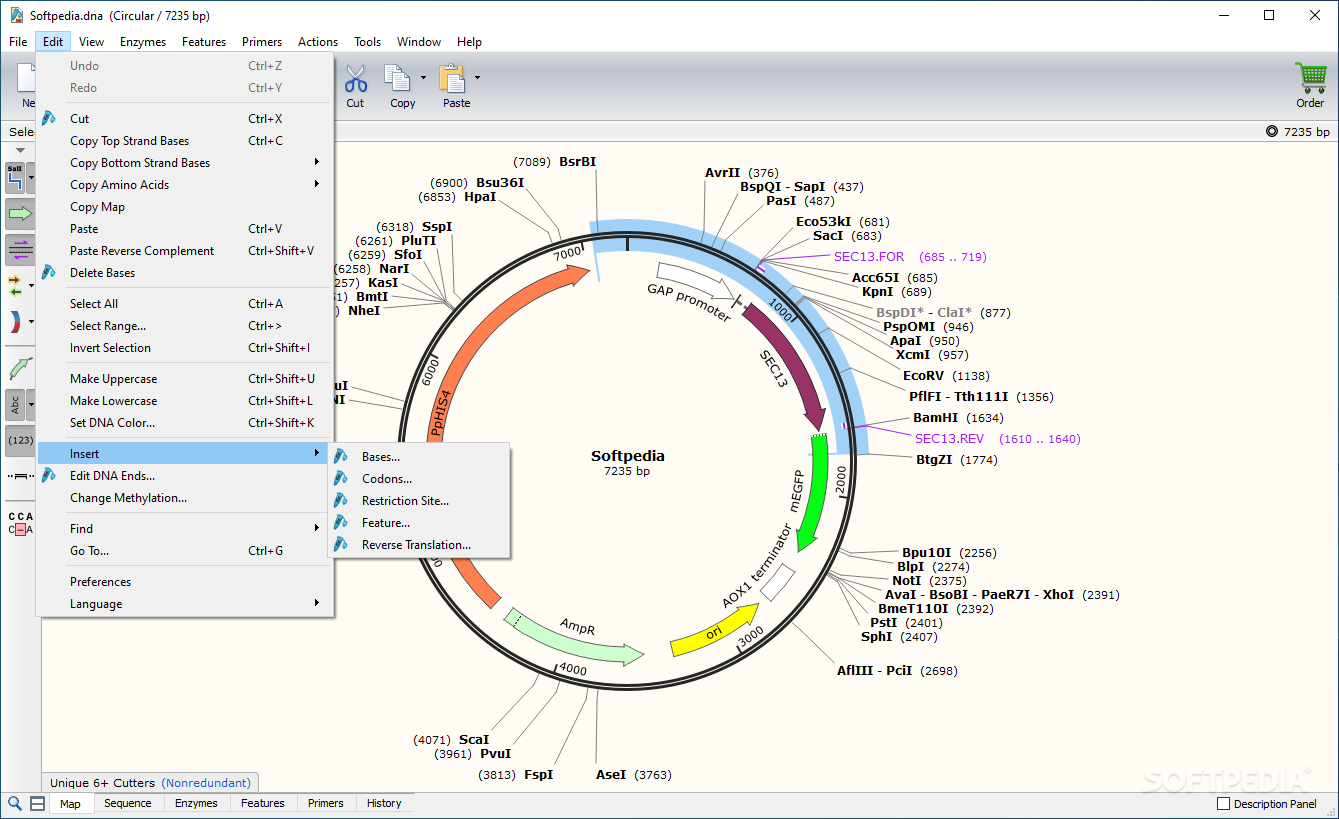Image resolution: width=1339 pixels, height=819 pixels.
Task: Choose Select All from the Edit menu
Action: pos(184,304)
